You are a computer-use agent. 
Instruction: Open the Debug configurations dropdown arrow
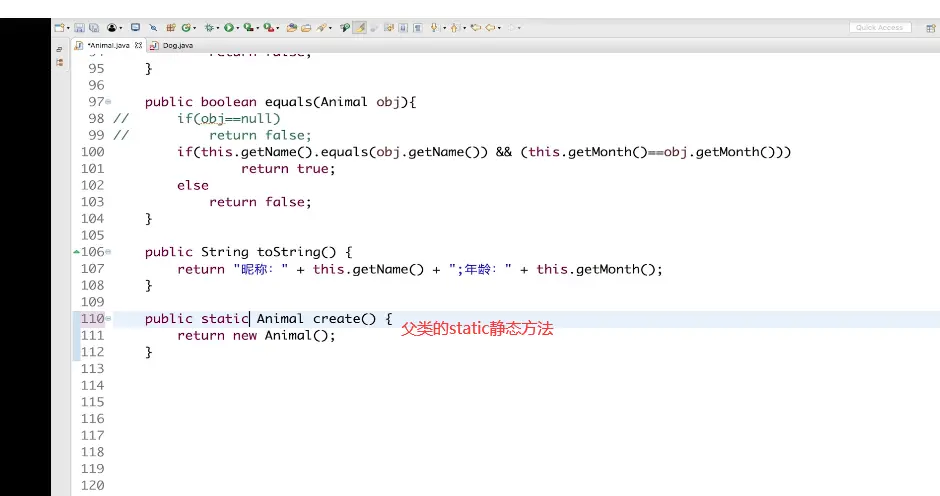218,28
